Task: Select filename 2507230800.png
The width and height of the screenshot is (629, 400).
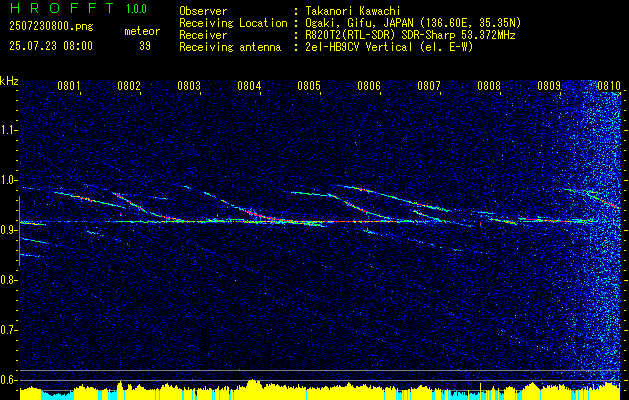Action: tap(51, 27)
